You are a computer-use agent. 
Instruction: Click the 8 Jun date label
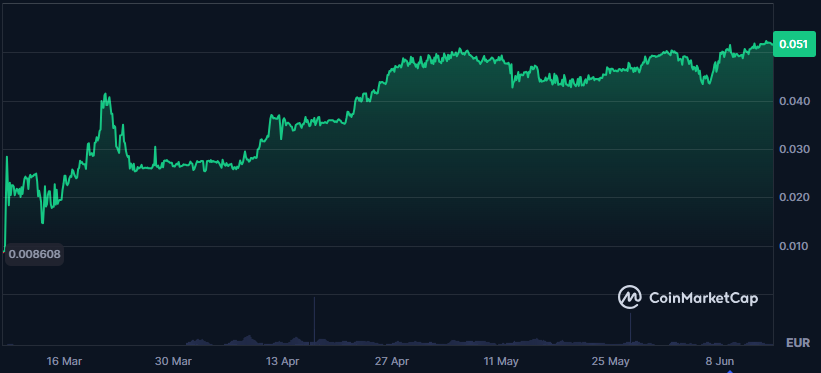(x=720, y=361)
